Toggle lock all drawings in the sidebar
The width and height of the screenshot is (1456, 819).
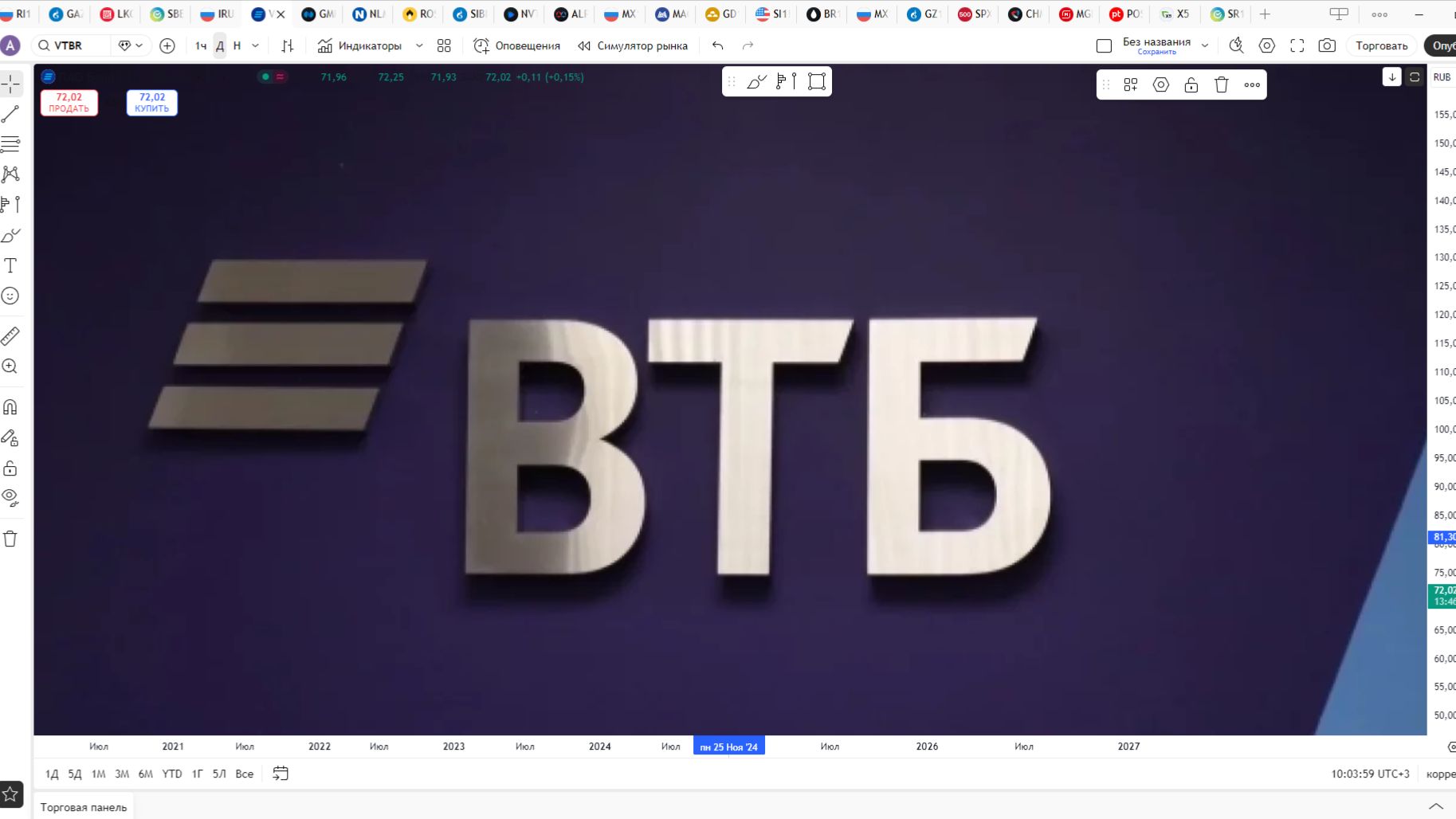pyautogui.click(x=10, y=468)
